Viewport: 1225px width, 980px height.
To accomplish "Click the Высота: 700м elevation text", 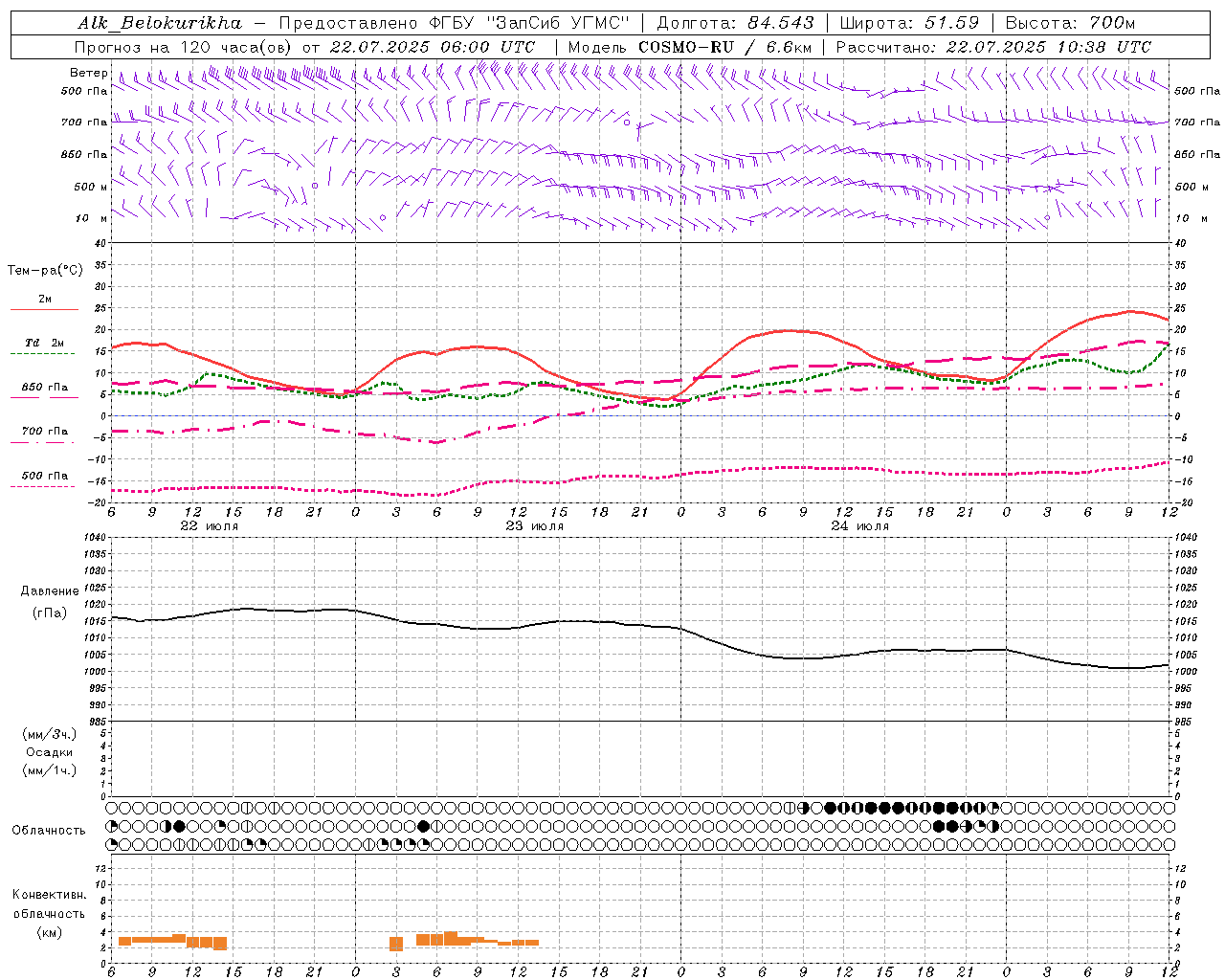I will (1071, 23).
